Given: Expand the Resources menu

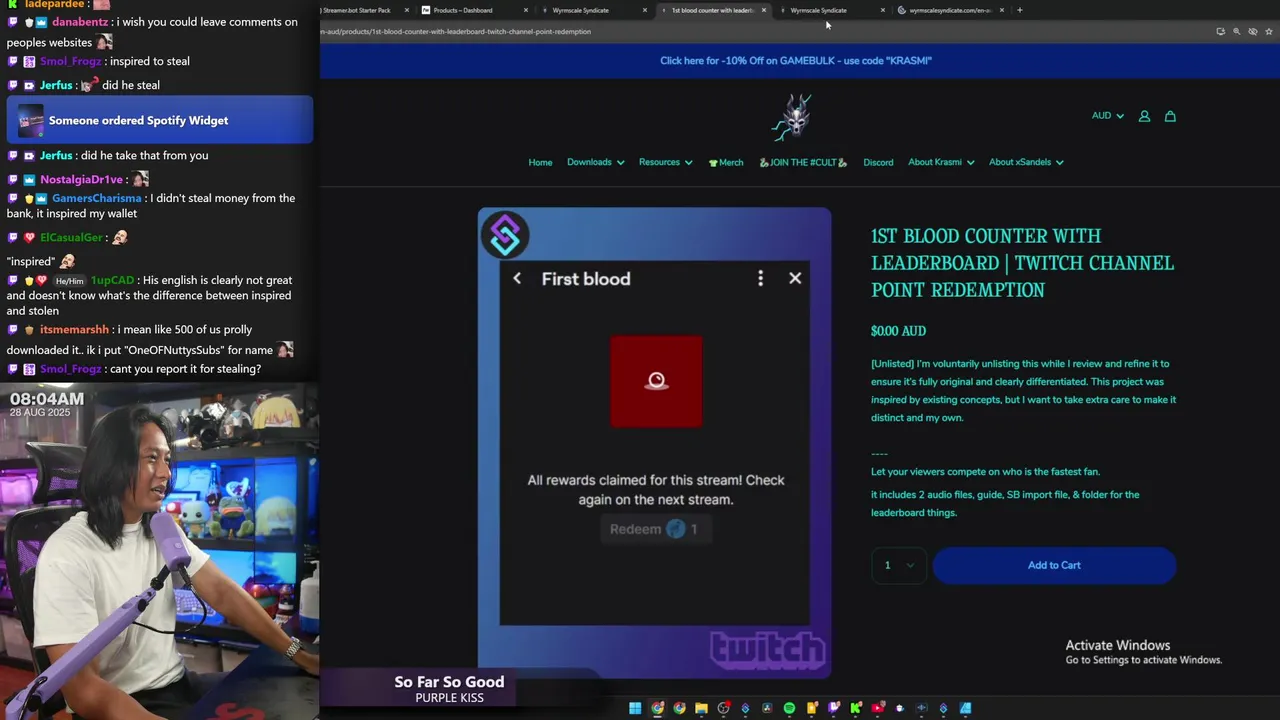Looking at the screenshot, I should pos(665,162).
